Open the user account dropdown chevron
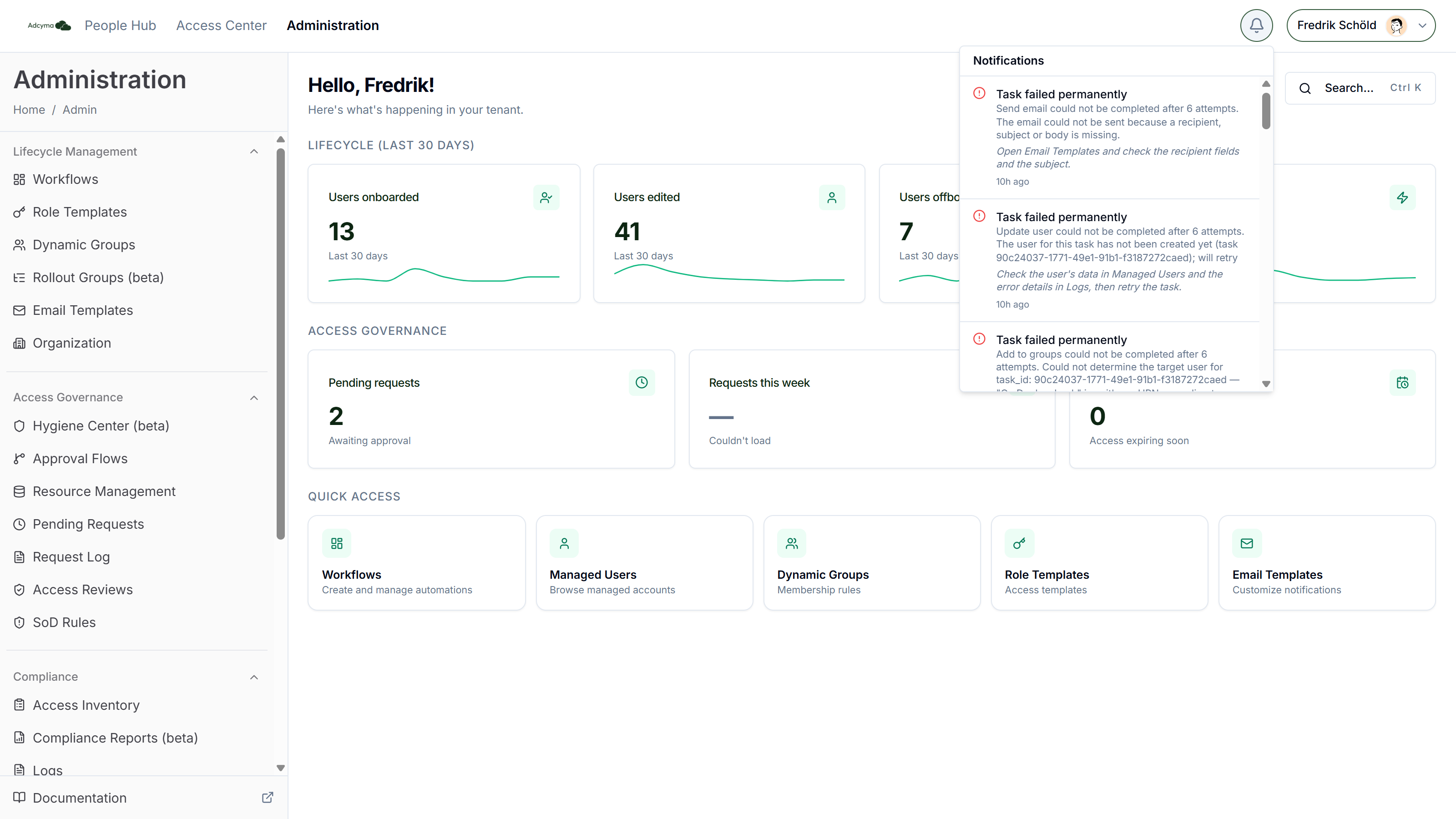 pyautogui.click(x=1422, y=25)
